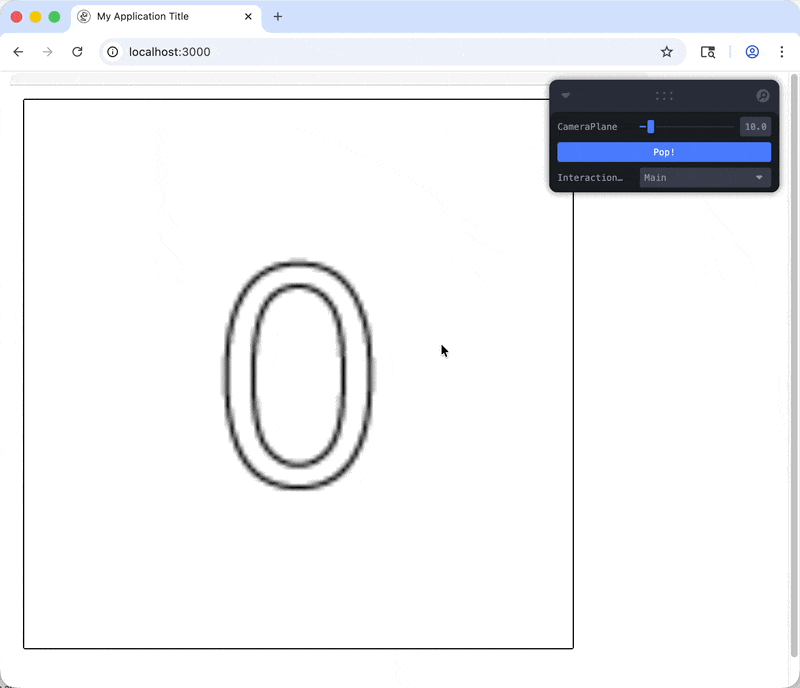Click the bookmark star icon

pos(667,52)
